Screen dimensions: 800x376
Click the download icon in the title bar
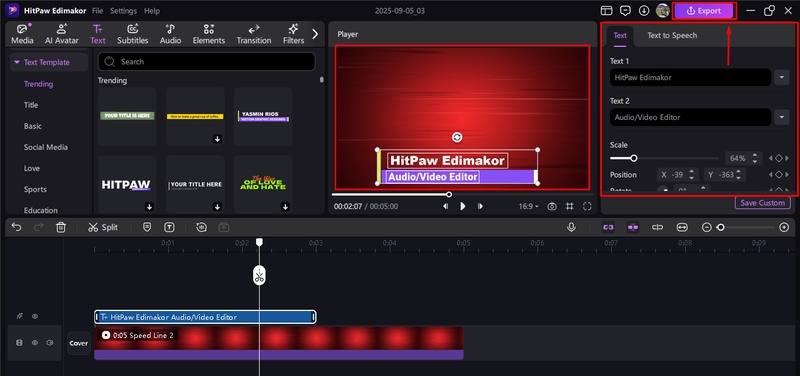tap(644, 11)
